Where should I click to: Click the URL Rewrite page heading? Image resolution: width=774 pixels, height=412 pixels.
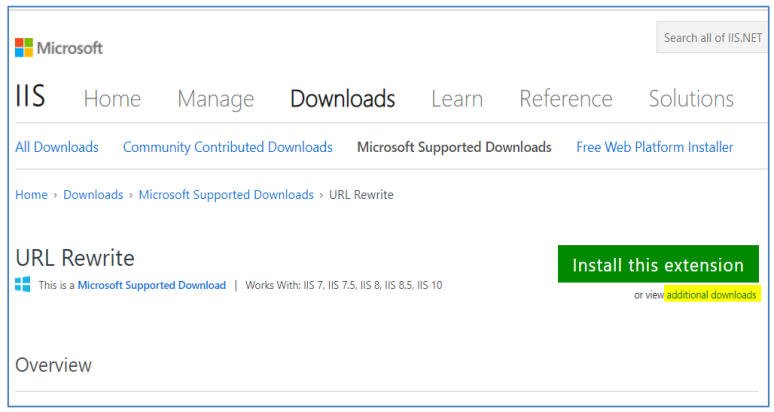pyautogui.click(x=75, y=258)
